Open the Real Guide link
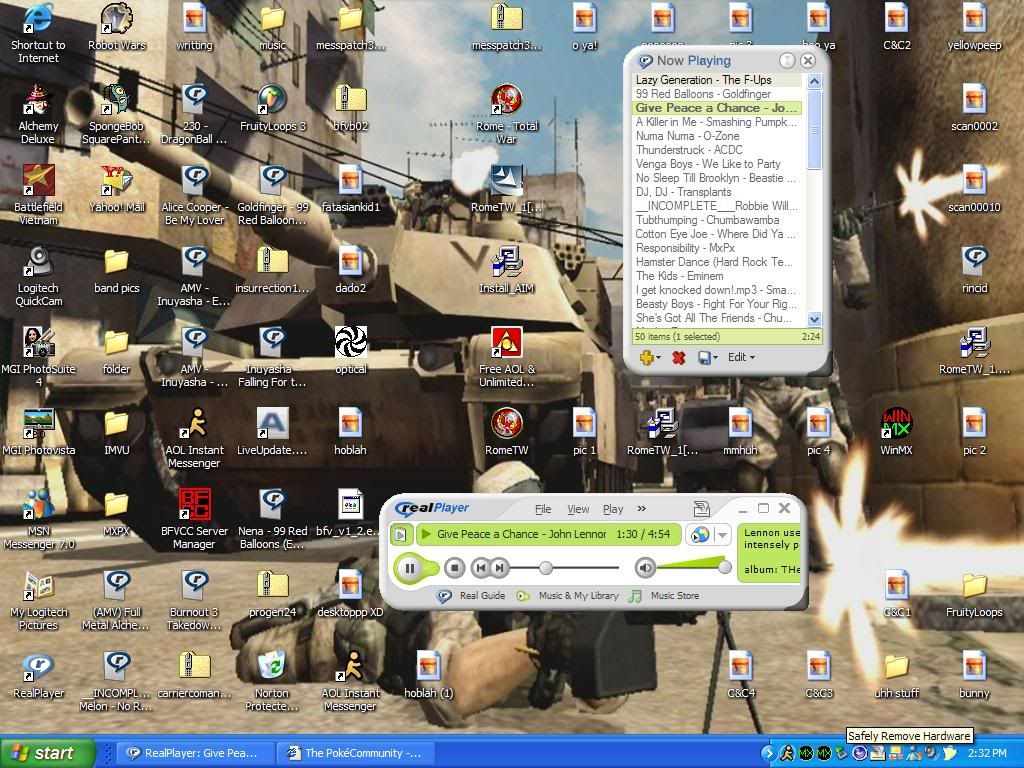 point(472,596)
